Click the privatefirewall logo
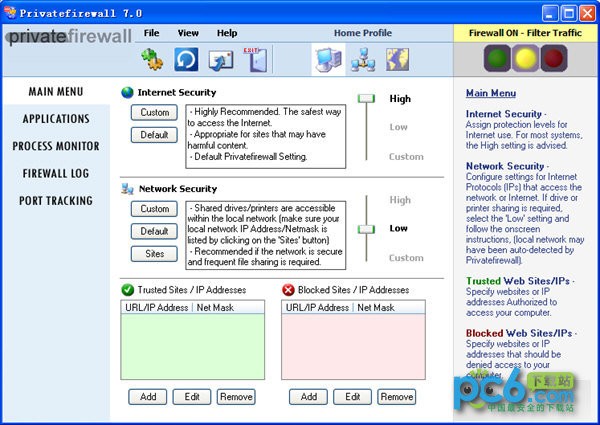This screenshot has height=425, width=600. pos(70,37)
